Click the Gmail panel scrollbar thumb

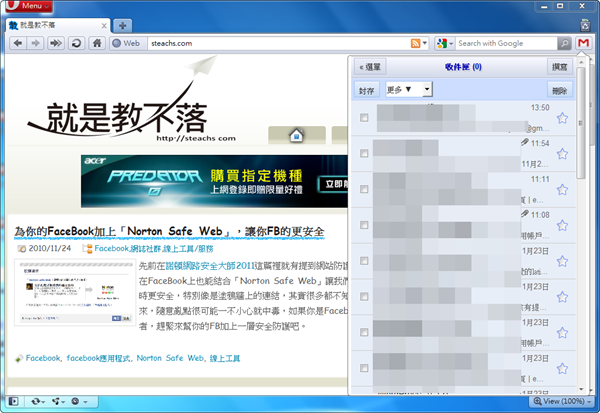(x=580, y=122)
